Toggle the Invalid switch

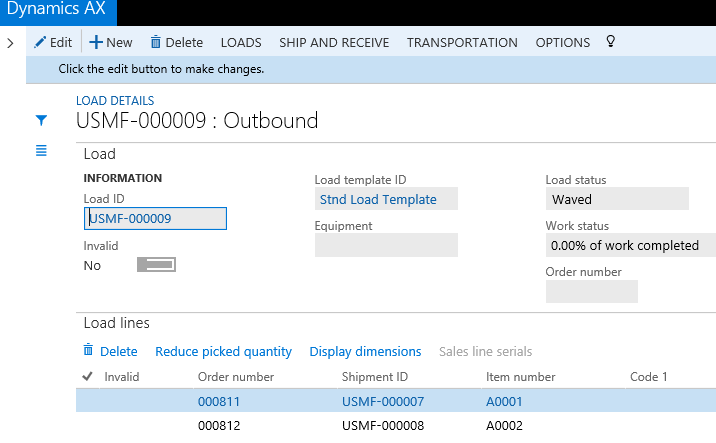[x=156, y=265]
